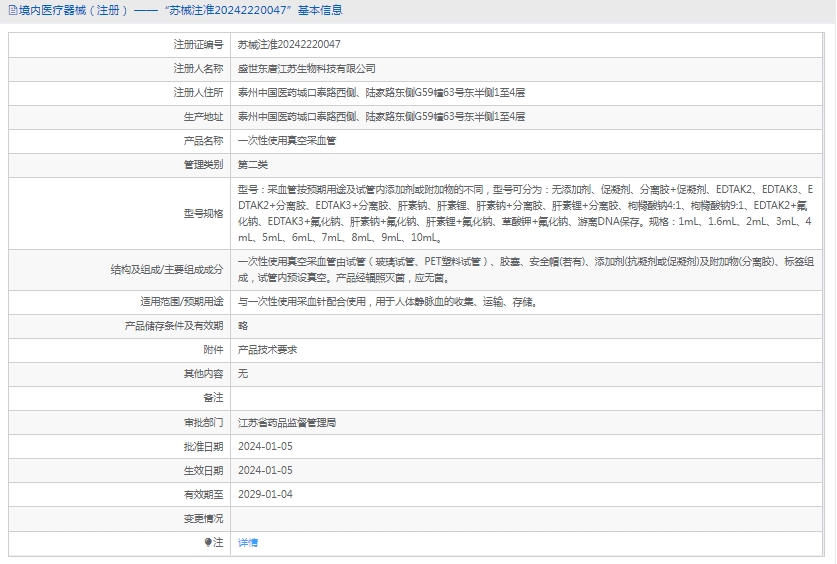Screen dimensions: 837x564
Task: Select the registrant name 盛世东唐江苏生物科技有限公司
Action: [307, 69]
